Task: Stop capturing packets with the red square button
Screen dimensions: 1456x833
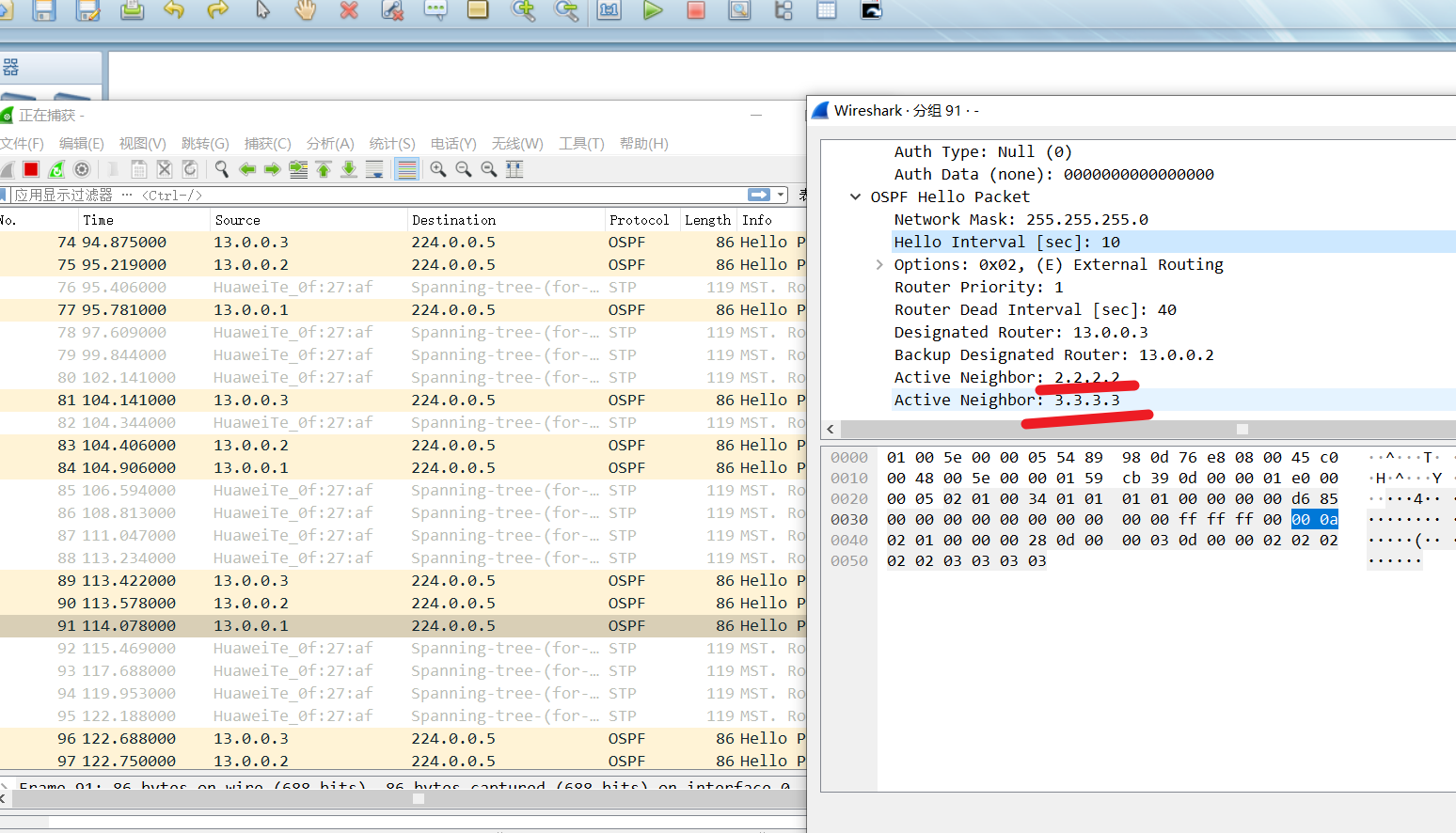Action: [31, 169]
